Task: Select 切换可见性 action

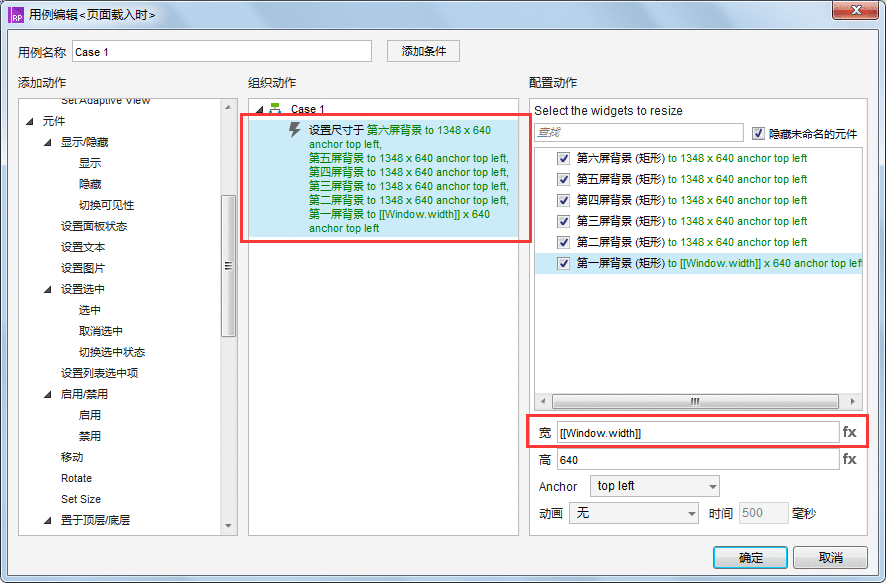Action: (106, 205)
